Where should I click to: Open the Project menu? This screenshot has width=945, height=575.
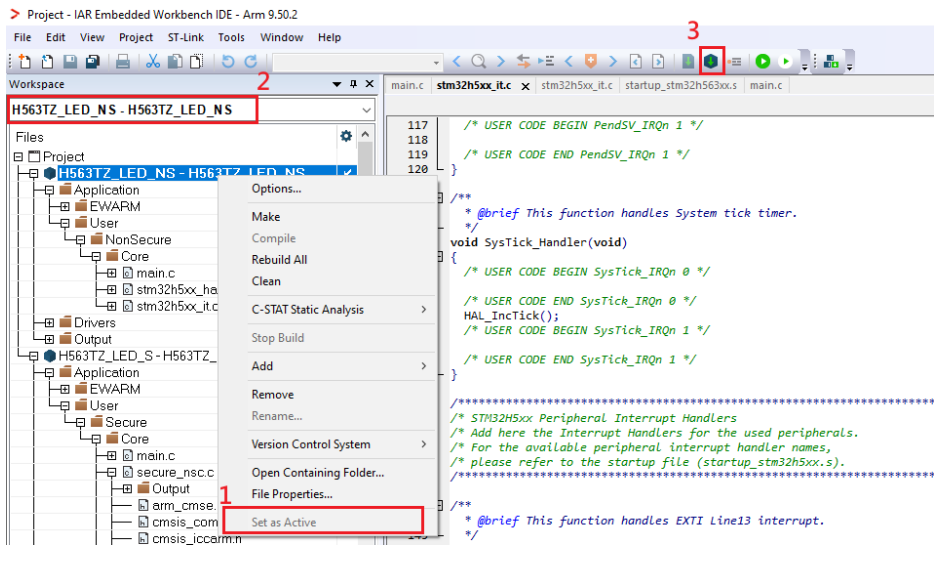[136, 37]
